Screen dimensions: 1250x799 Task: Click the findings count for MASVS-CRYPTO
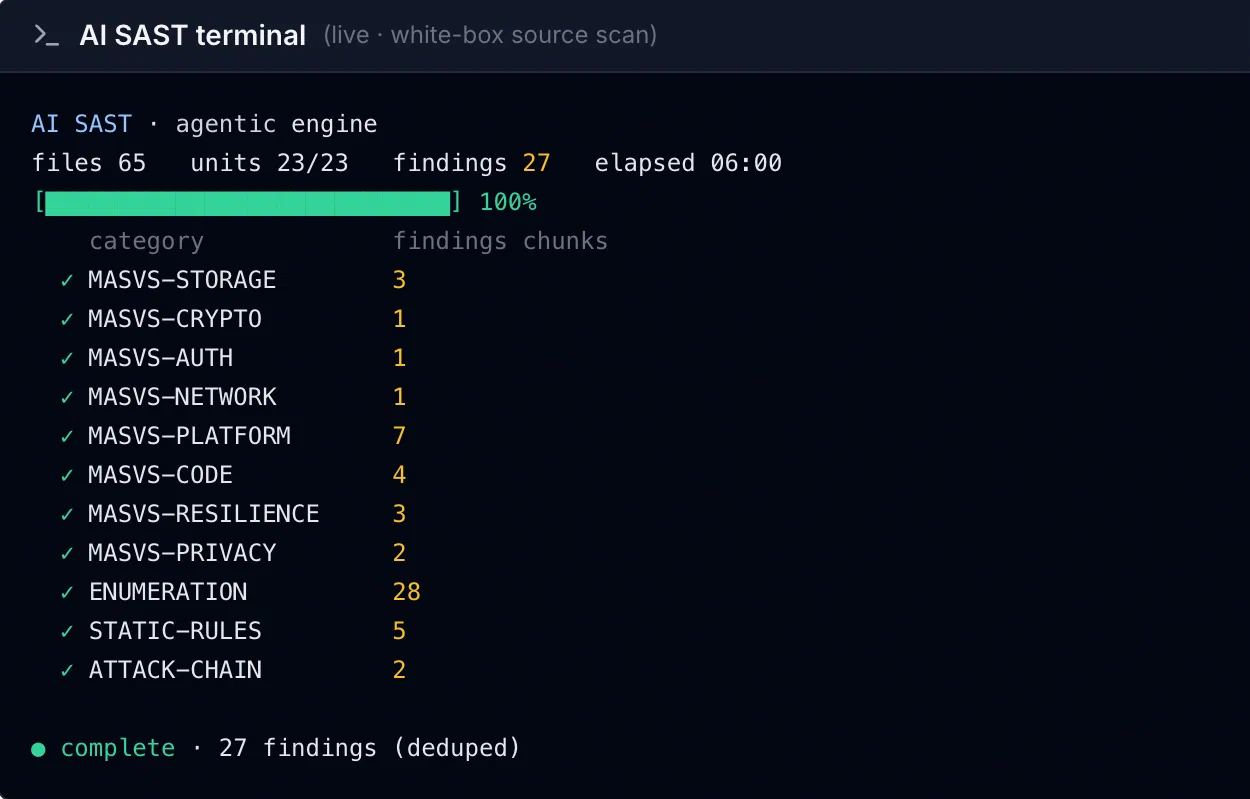tap(400, 319)
